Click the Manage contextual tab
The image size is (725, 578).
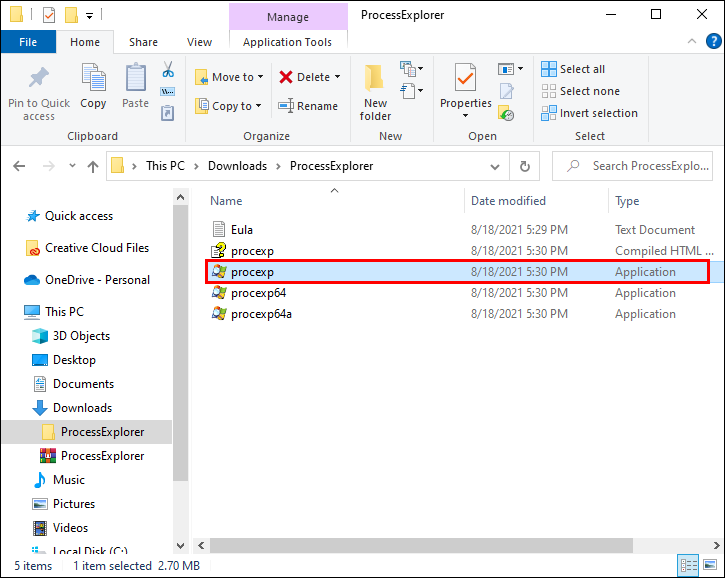coord(288,17)
